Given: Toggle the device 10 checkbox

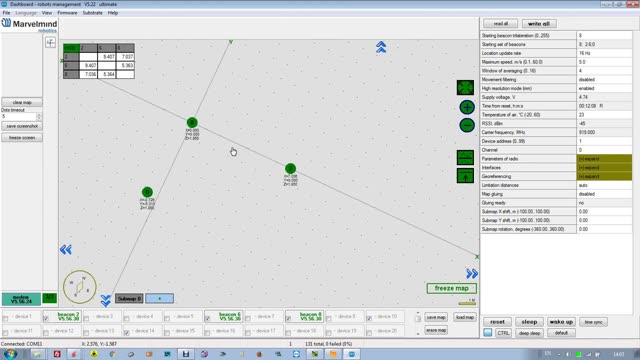Looking at the screenshot, I should [x=369, y=318].
